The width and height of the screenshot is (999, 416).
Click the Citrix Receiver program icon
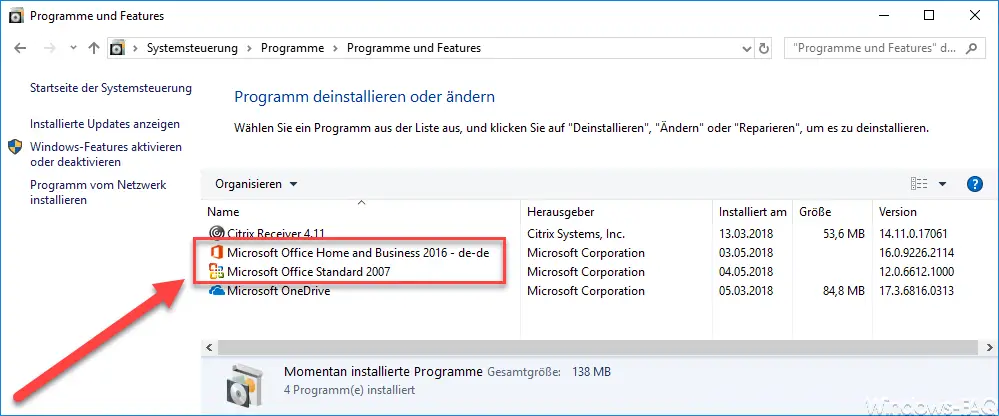tap(217, 233)
